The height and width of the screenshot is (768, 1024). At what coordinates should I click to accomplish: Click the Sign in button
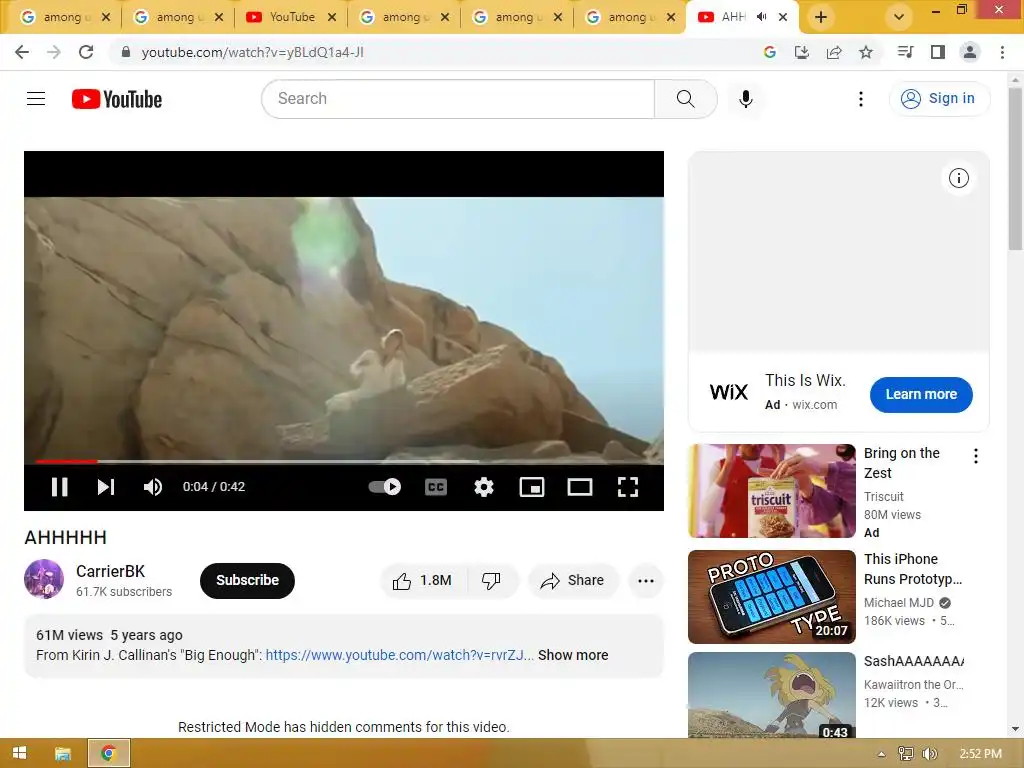[x=939, y=99]
